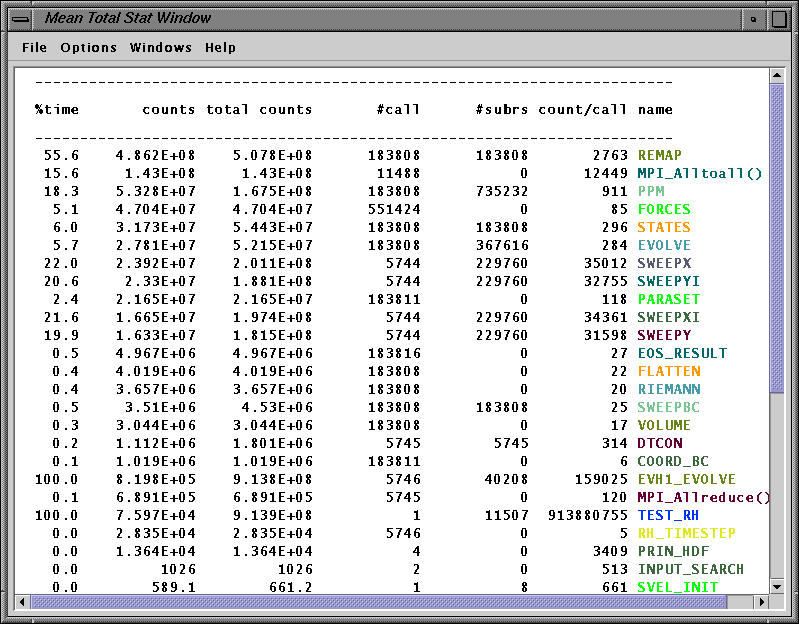The image size is (799, 624).
Task: Click count/call value 159025 for EVH1_EVOLVE
Action: (601, 479)
